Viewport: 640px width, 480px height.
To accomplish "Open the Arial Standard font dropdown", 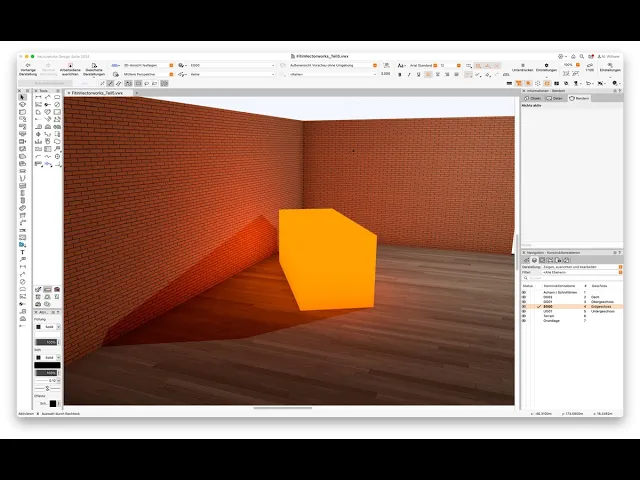I will [423, 65].
